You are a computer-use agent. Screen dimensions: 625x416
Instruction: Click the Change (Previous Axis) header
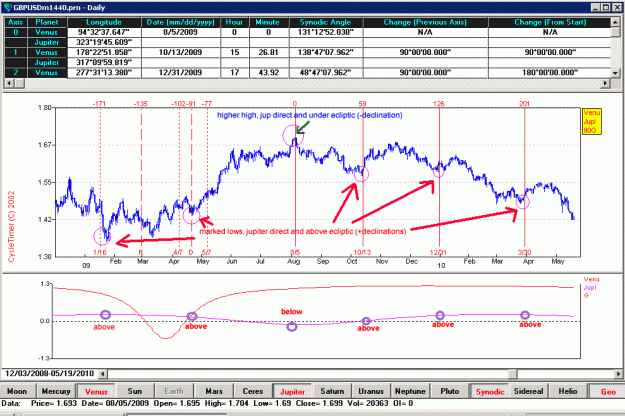[x=425, y=22]
